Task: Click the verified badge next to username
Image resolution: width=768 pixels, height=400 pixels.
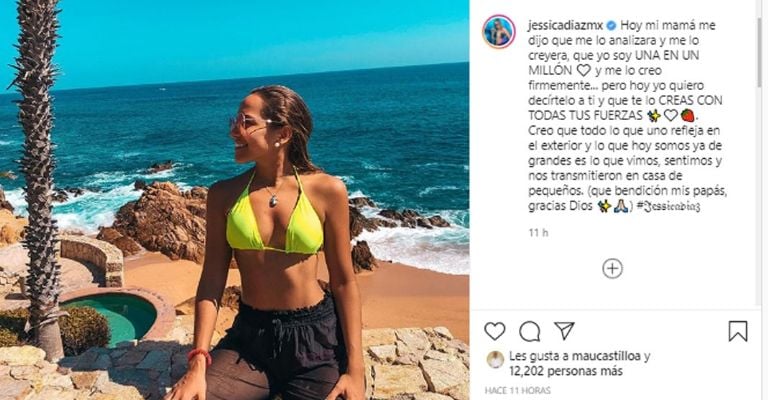Action: (611, 25)
